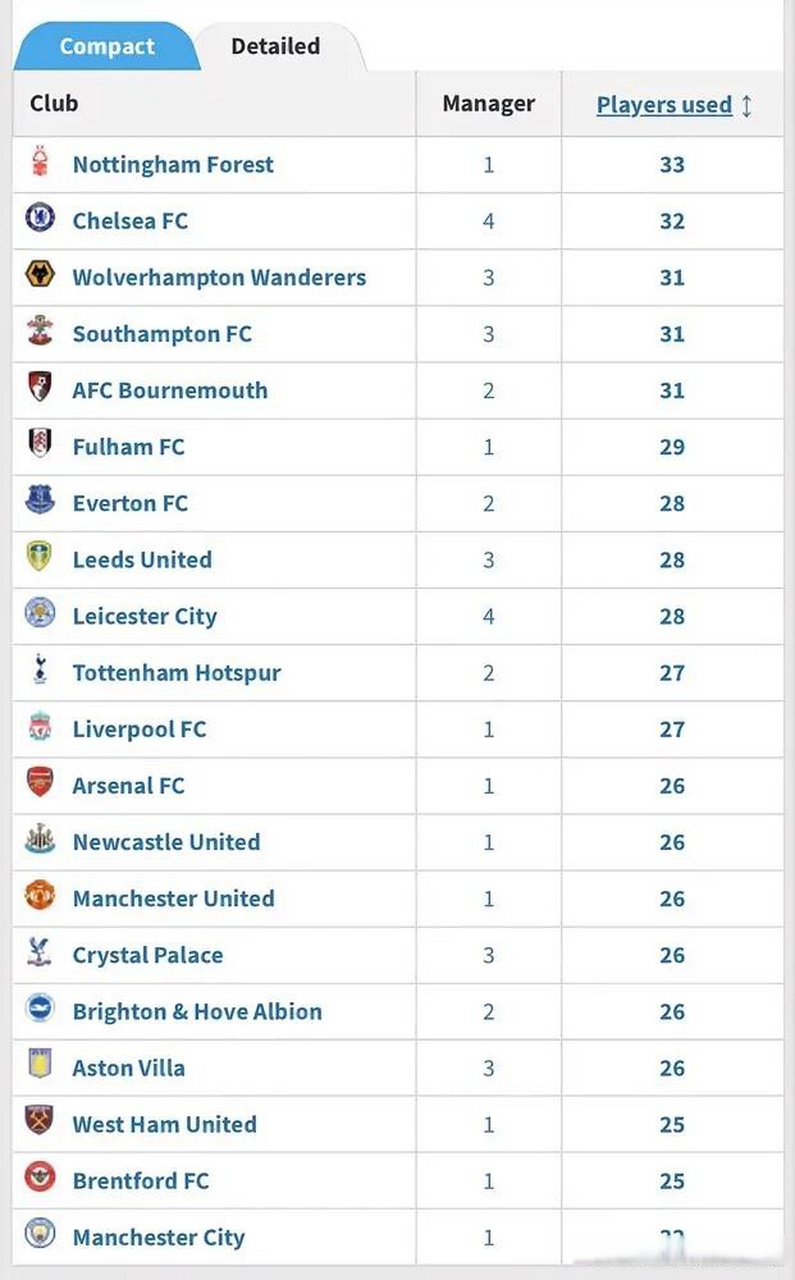Viewport: 795px width, 1280px height.
Task: Click the Chelsea FC club crest
Action: (40, 218)
